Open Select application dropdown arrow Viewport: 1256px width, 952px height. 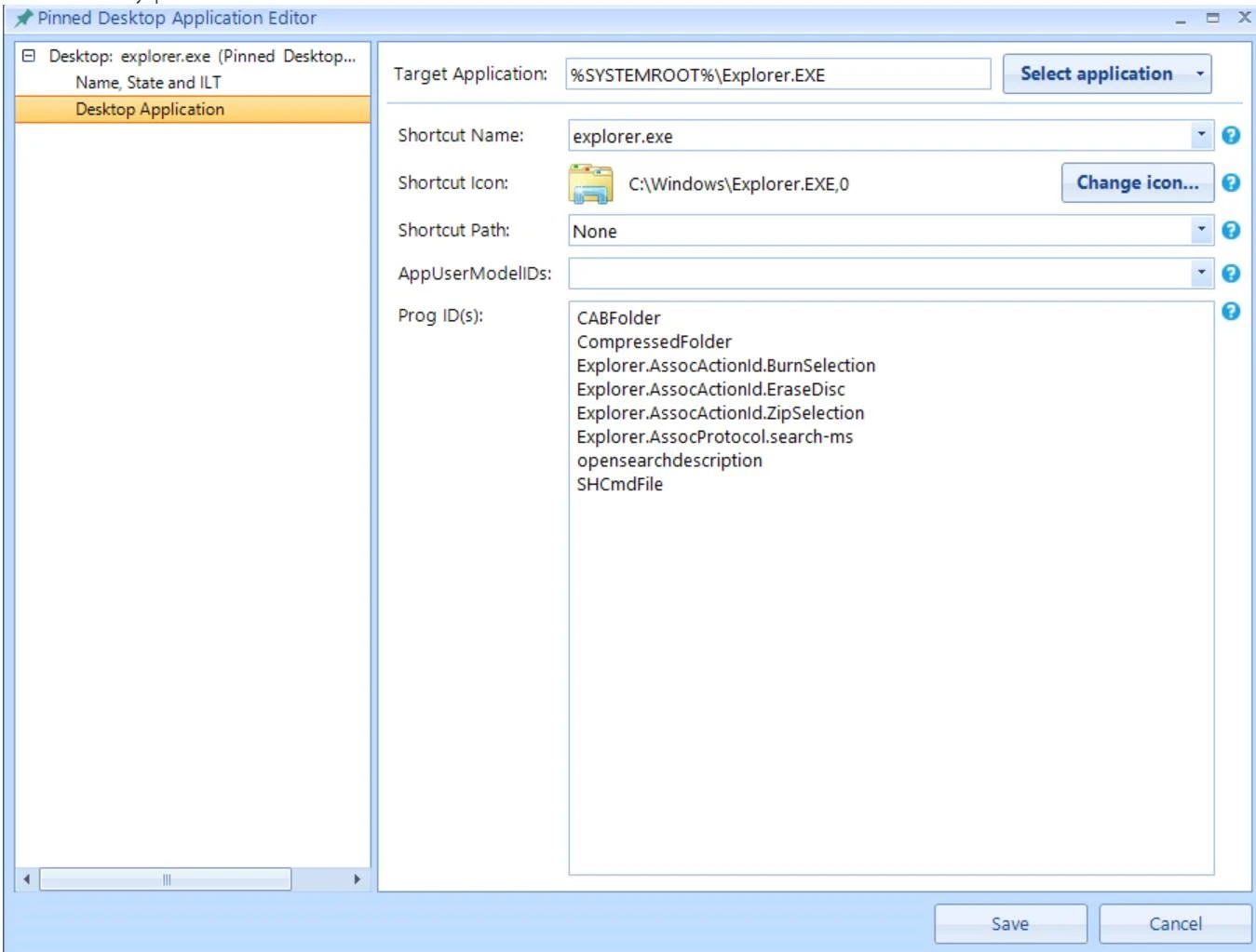pyautogui.click(x=1199, y=74)
